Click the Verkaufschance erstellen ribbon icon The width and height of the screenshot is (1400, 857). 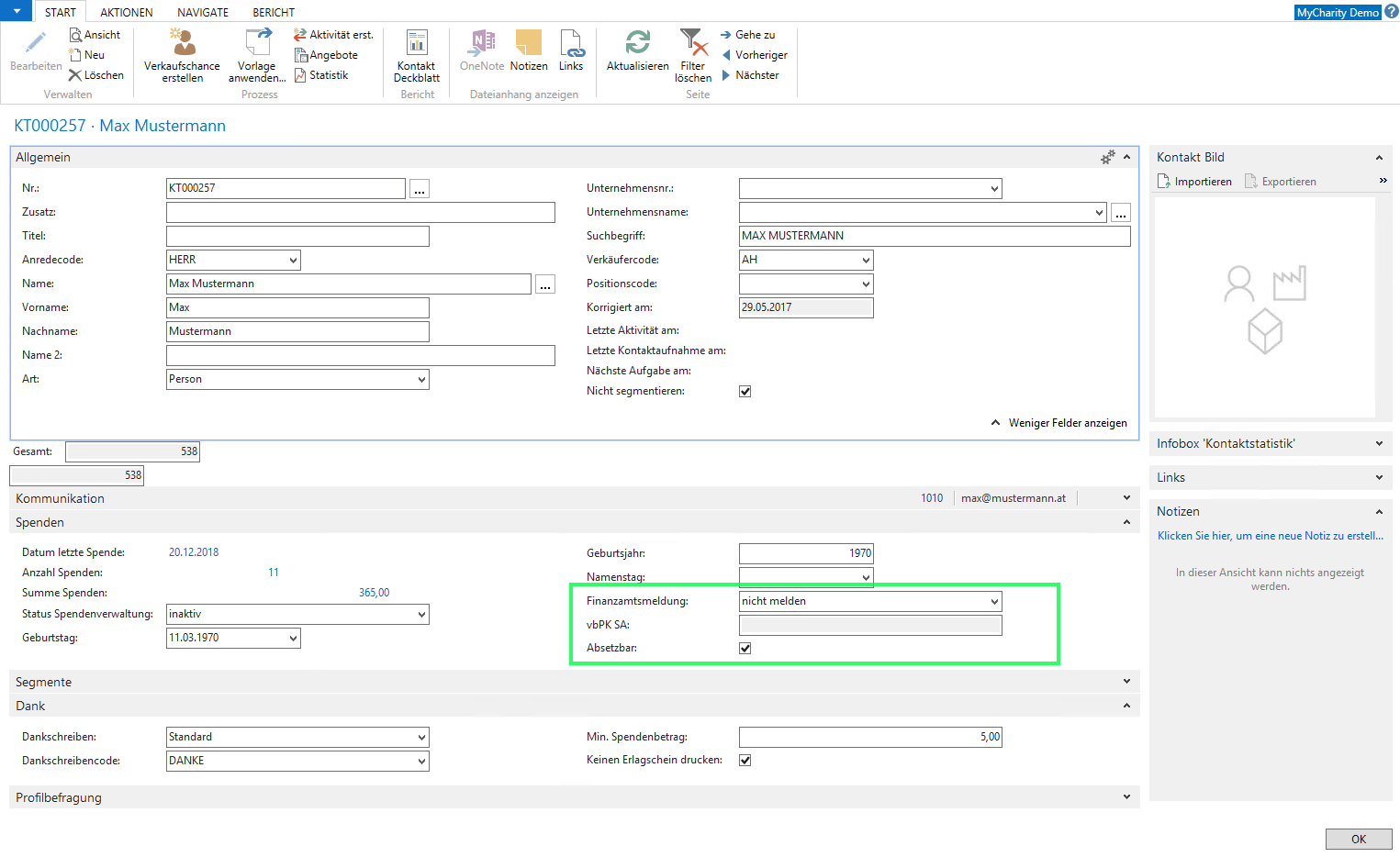182,44
